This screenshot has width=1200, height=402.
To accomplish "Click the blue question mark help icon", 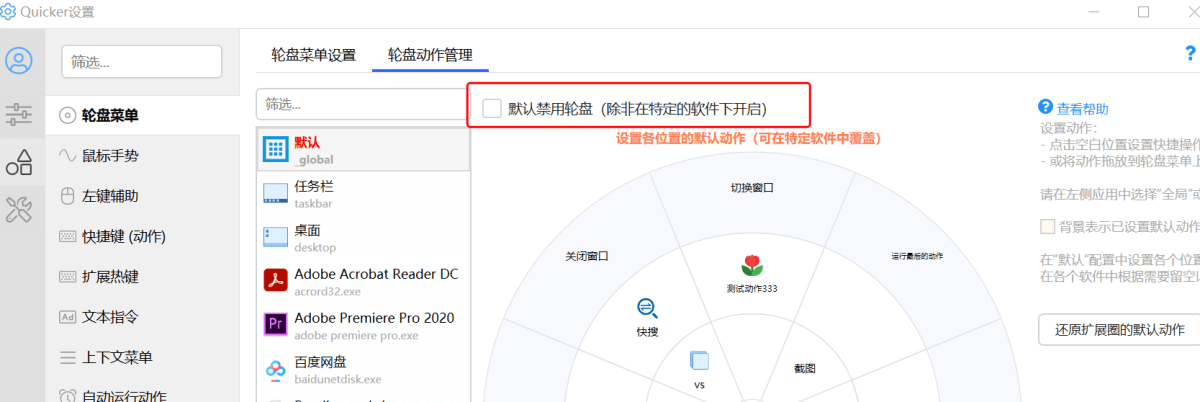I will click(x=1190, y=54).
